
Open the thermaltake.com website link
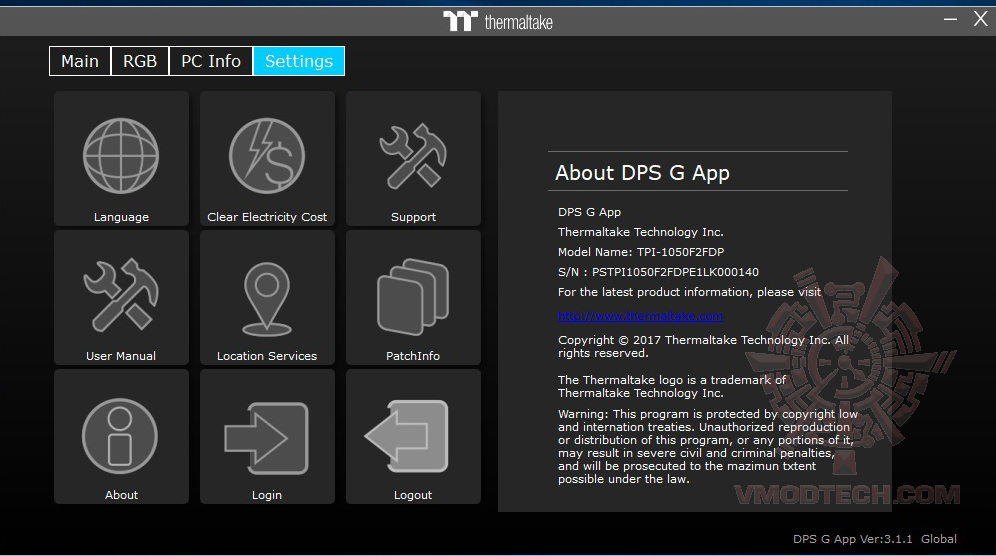coord(640,316)
